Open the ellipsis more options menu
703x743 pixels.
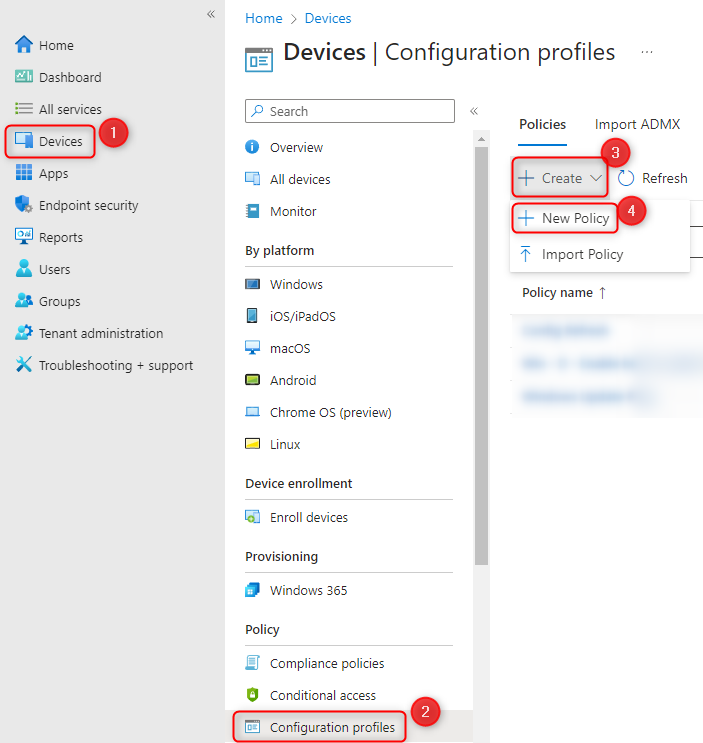point(647,52)
